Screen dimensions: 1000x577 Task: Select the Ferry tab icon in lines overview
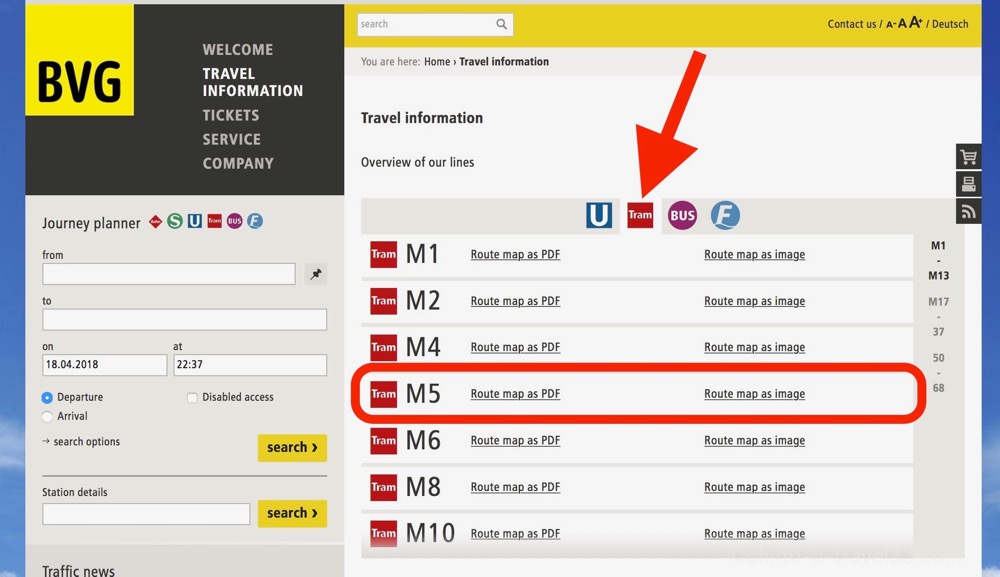tap(725, 215)
